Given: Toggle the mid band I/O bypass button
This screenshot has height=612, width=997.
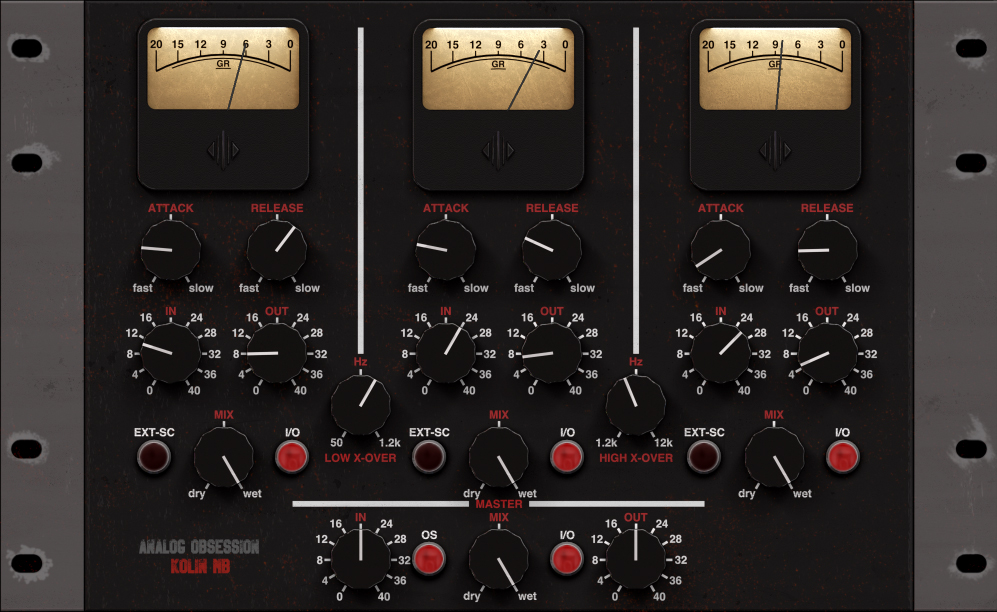Looking at the screenshot, I should tap(567, 456).
